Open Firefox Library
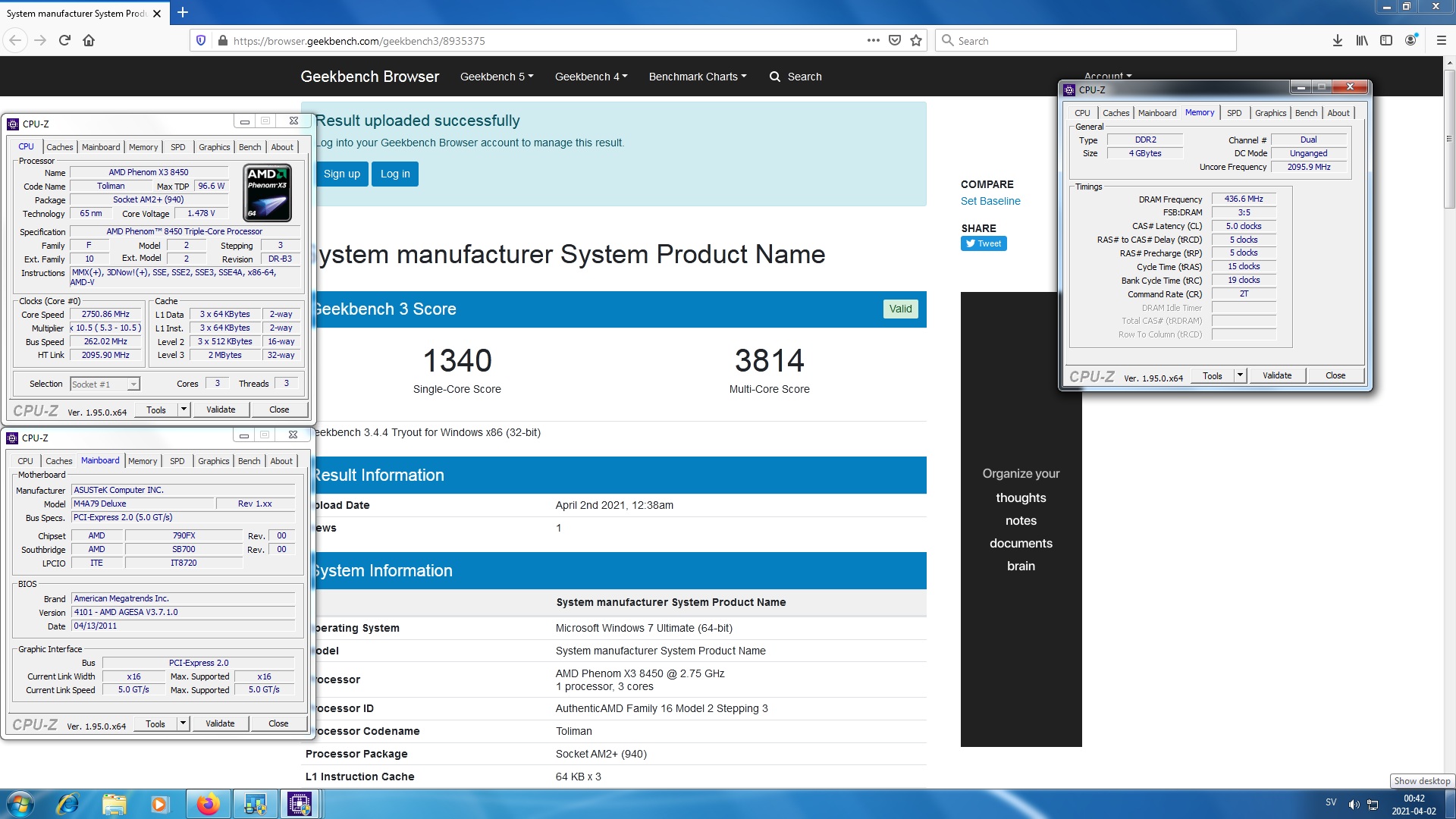This screenshot has height=819, width=1456. [x=1362, y=40]
